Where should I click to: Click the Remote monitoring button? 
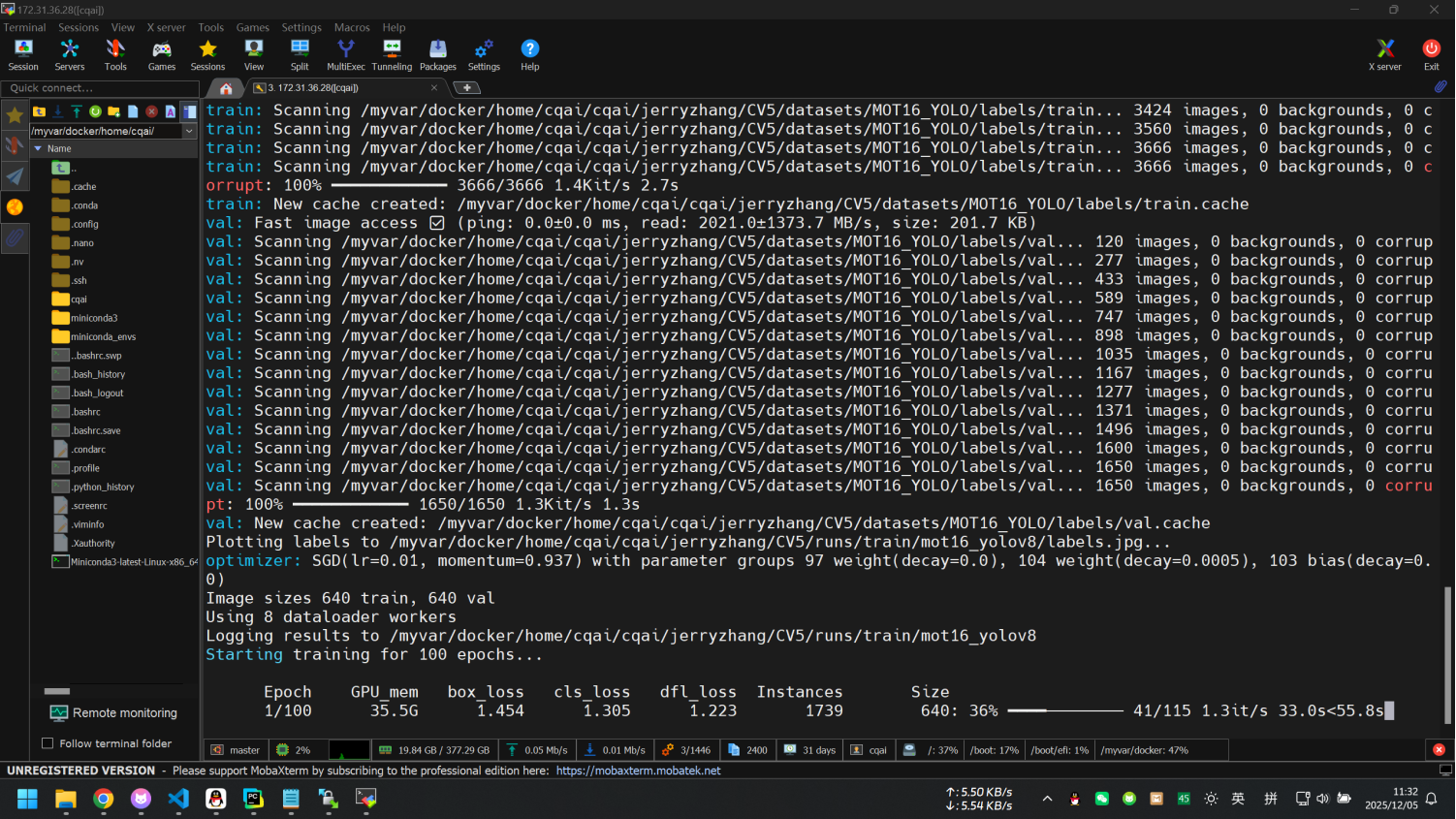coord(114,712)
